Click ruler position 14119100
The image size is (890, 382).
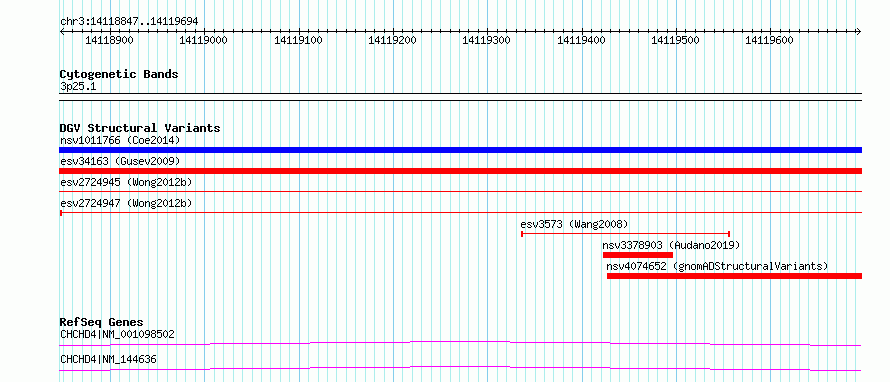(298, 40)
